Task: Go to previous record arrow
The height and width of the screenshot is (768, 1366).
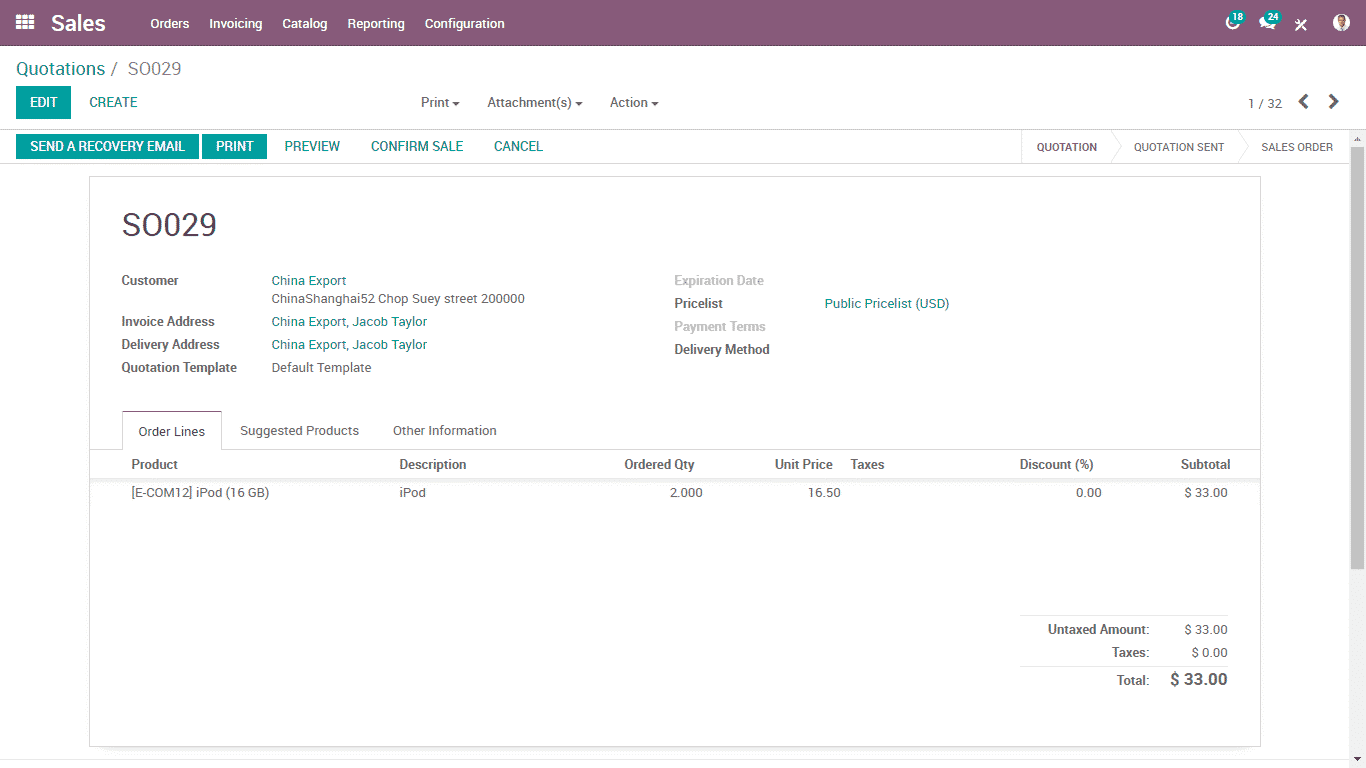Action: point(1303,102)
